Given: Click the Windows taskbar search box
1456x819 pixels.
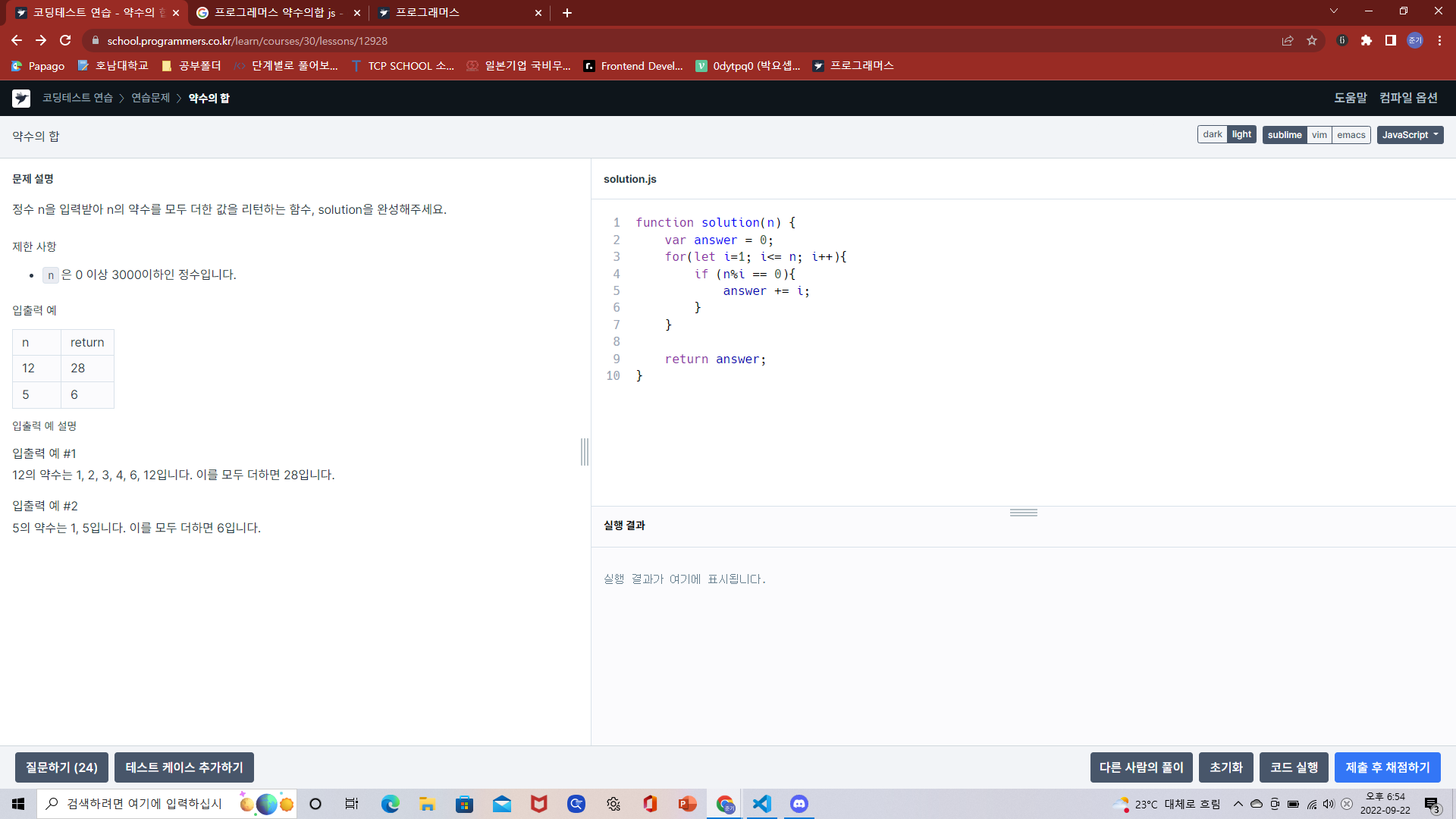Looking at the screenshot, I should 166,804.
